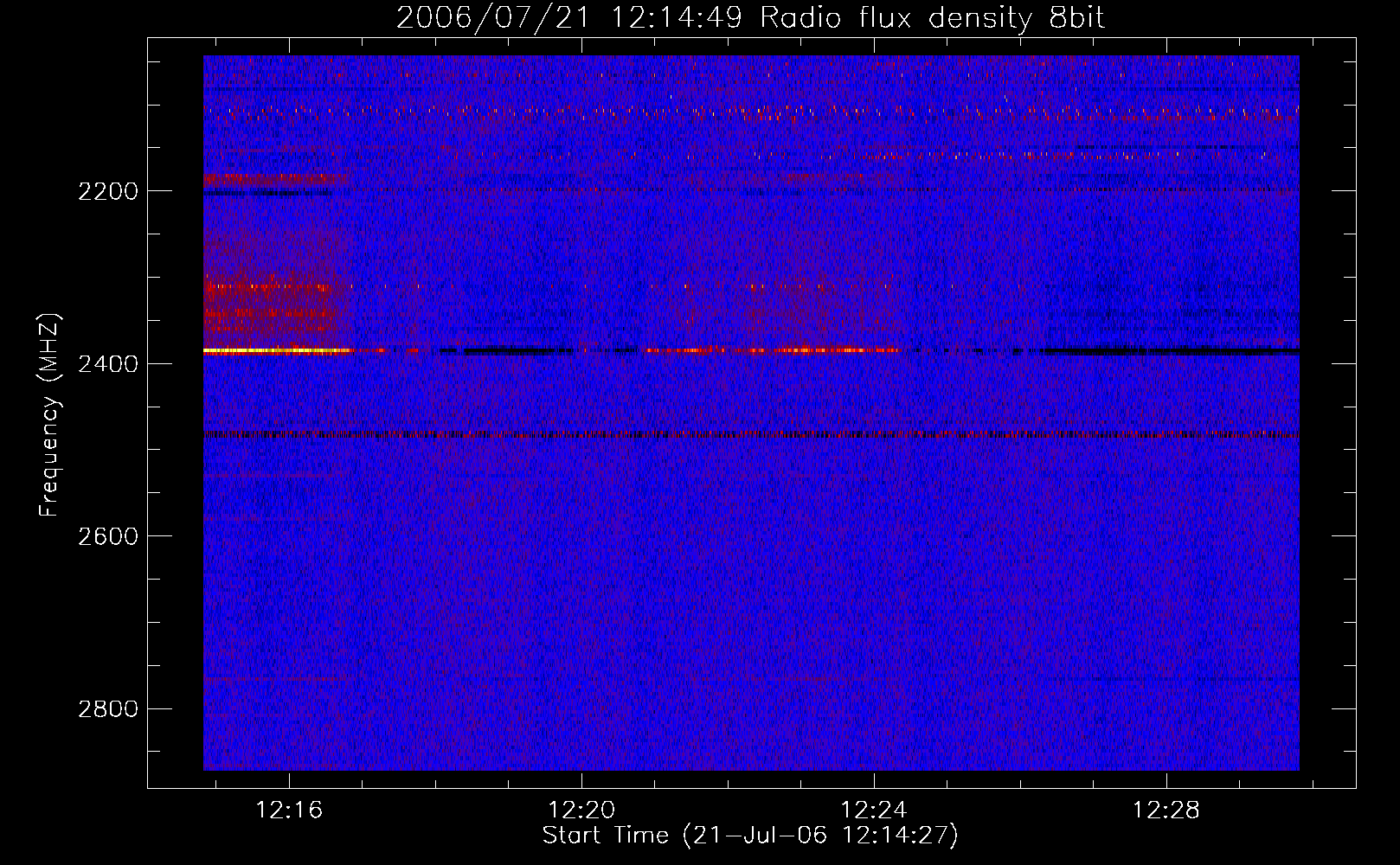Click the 2400 frequency tick label

(108, 364)
